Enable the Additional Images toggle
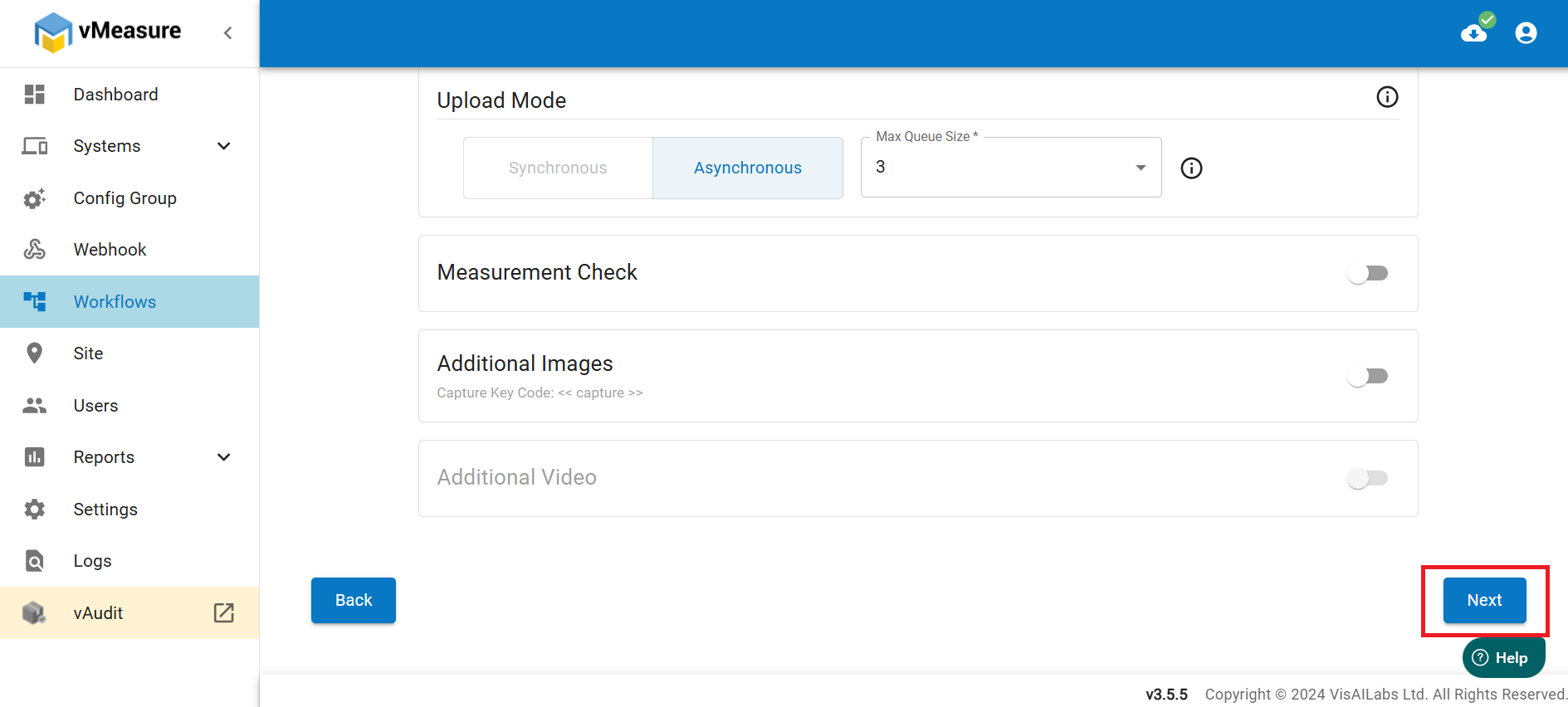Image resolution: width=1568 pixels, height=707 pixels. coord(1367,376)
